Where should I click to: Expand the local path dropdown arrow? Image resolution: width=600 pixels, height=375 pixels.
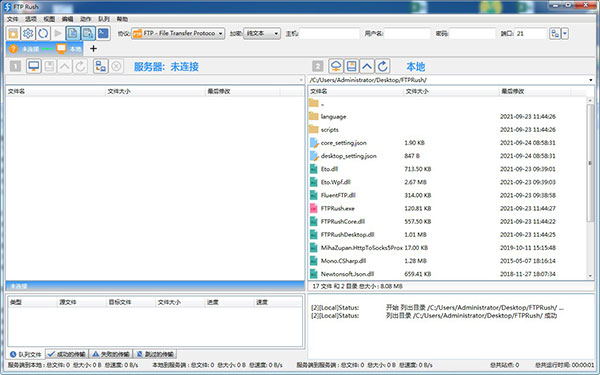coord(590,80)
